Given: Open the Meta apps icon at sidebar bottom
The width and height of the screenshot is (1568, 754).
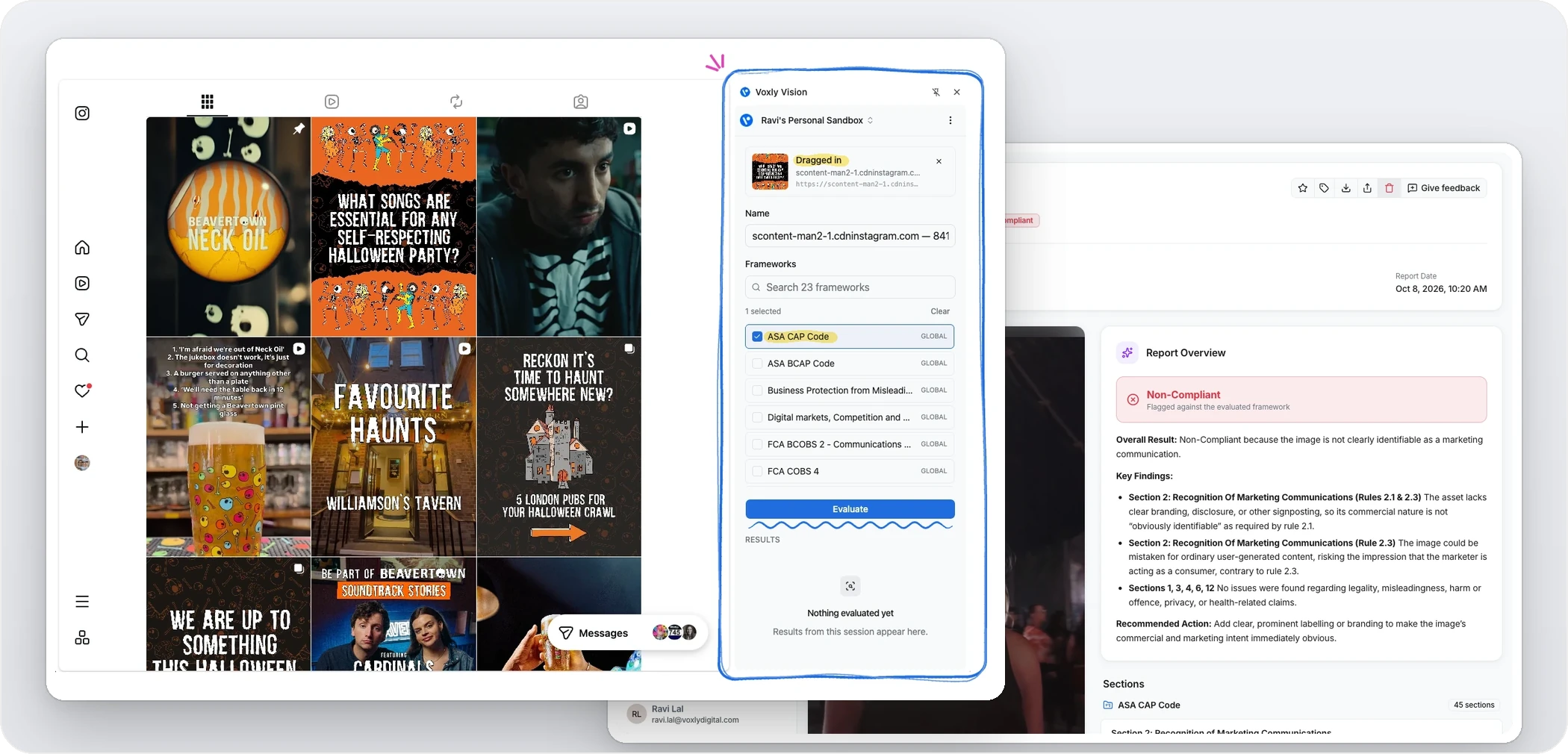Looking at the screenshot, I should pos(82,638).
